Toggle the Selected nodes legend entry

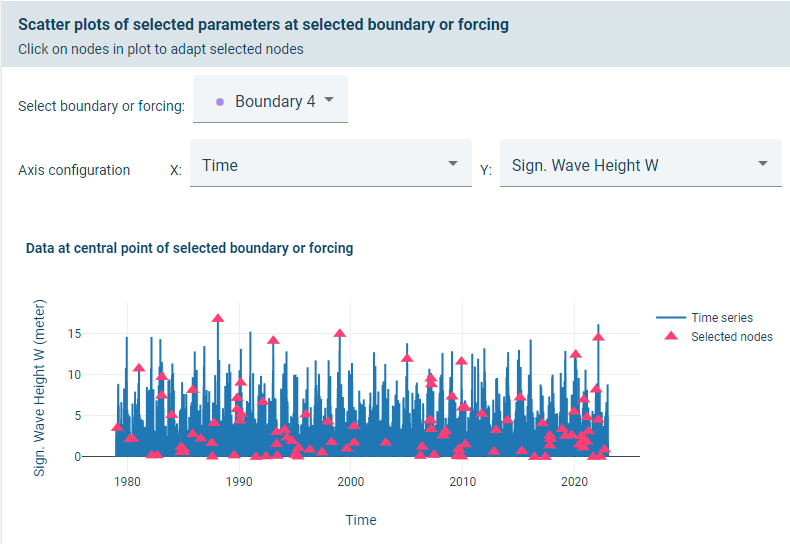coord(731,336)
